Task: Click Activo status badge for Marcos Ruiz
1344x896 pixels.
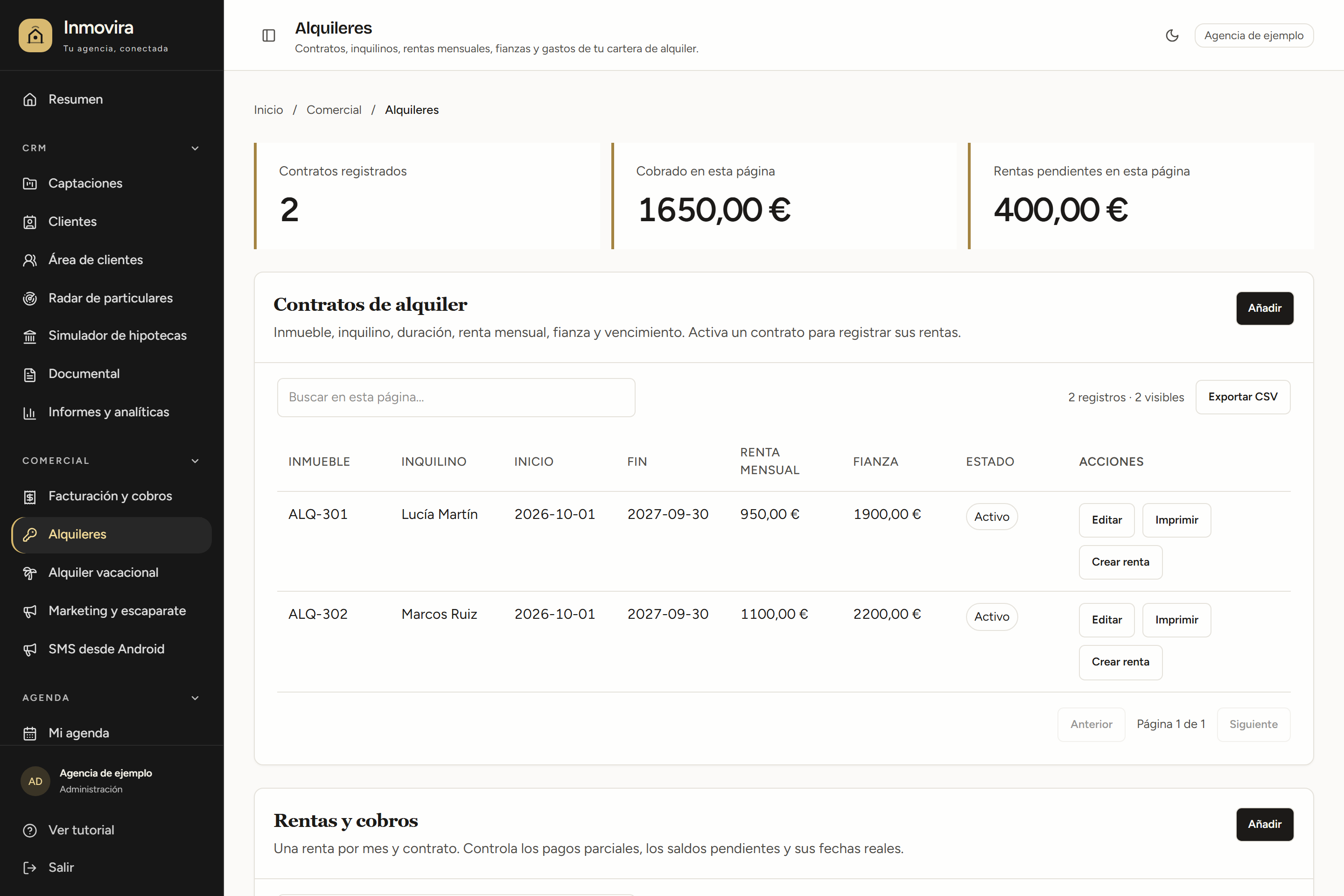Action: [x=991, y=617]
